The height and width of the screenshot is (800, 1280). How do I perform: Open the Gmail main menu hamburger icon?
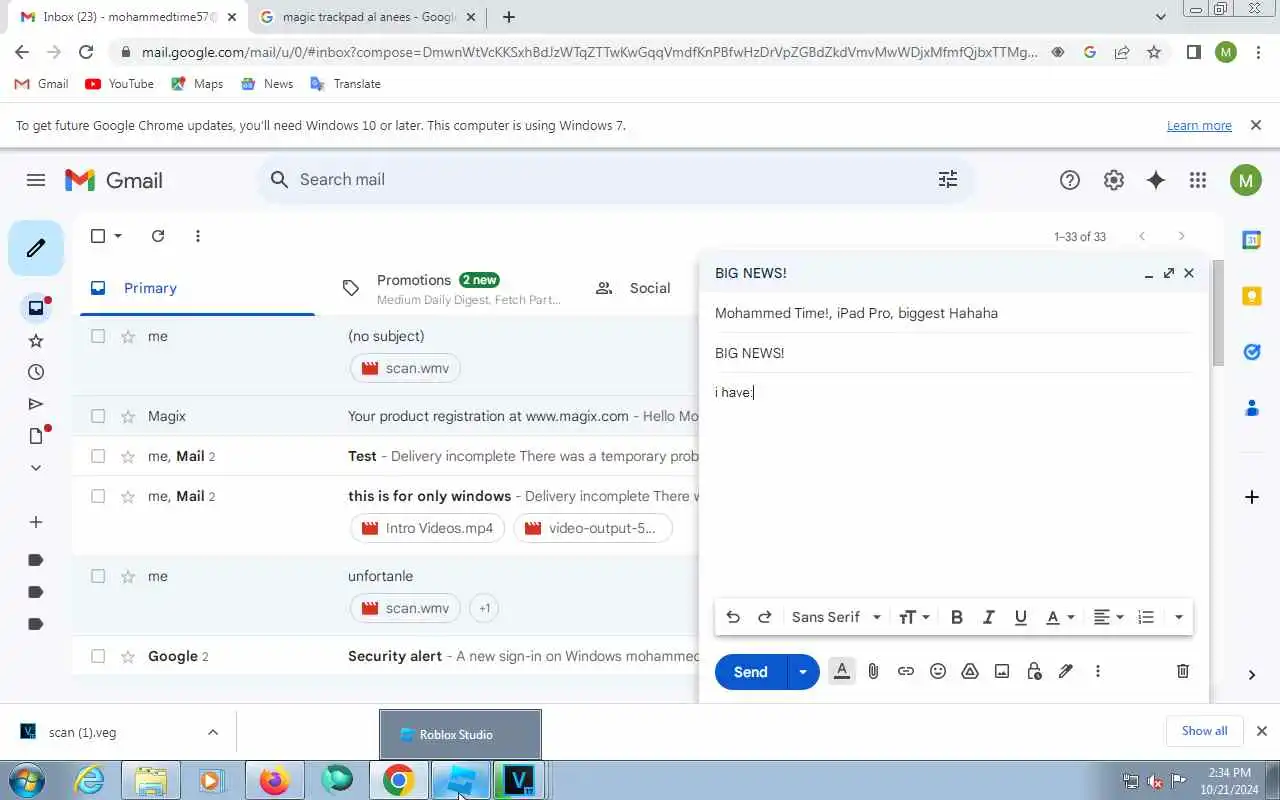coord(36,180)
